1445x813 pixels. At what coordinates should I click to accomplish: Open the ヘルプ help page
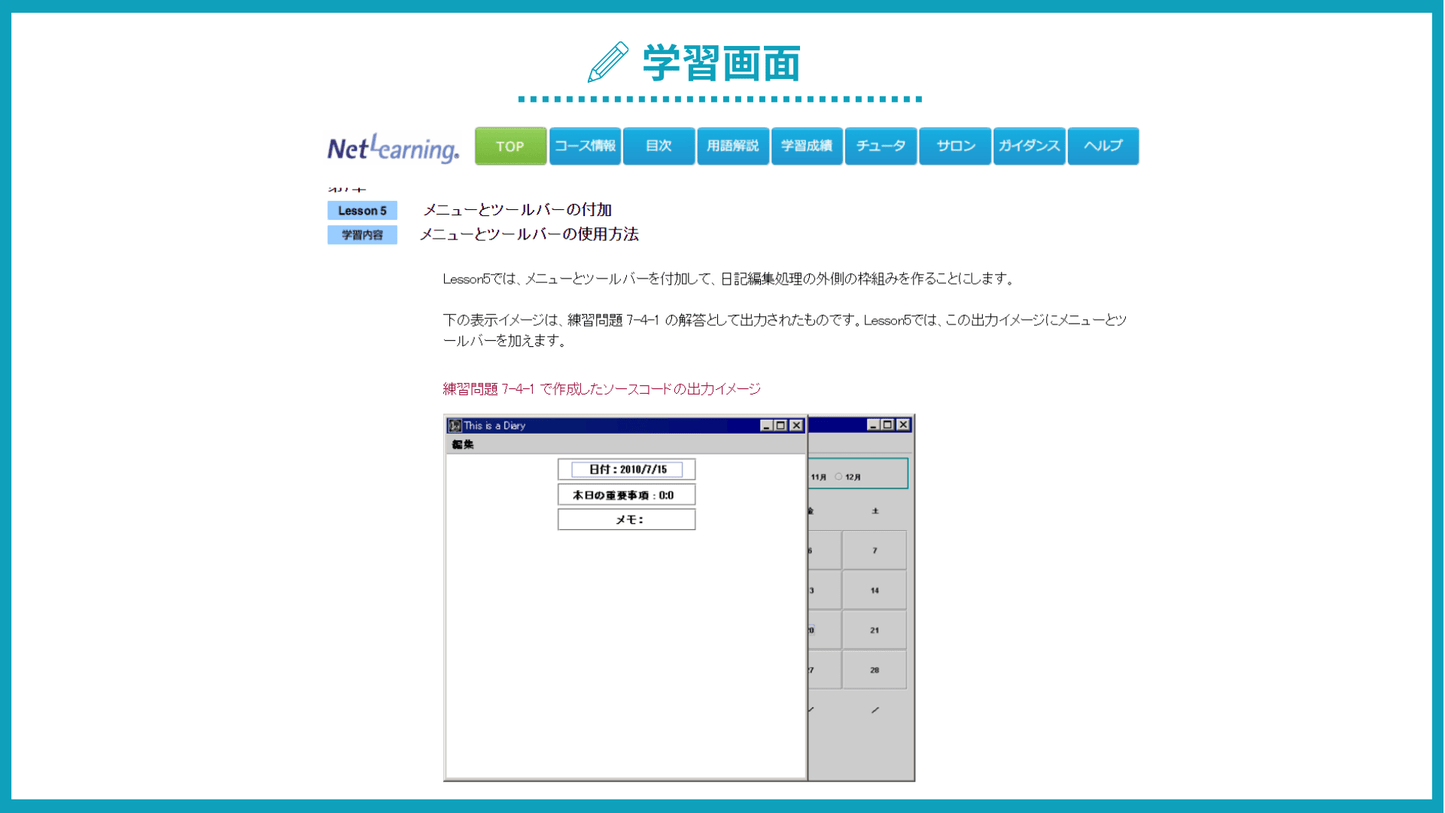pos(1103,146)
